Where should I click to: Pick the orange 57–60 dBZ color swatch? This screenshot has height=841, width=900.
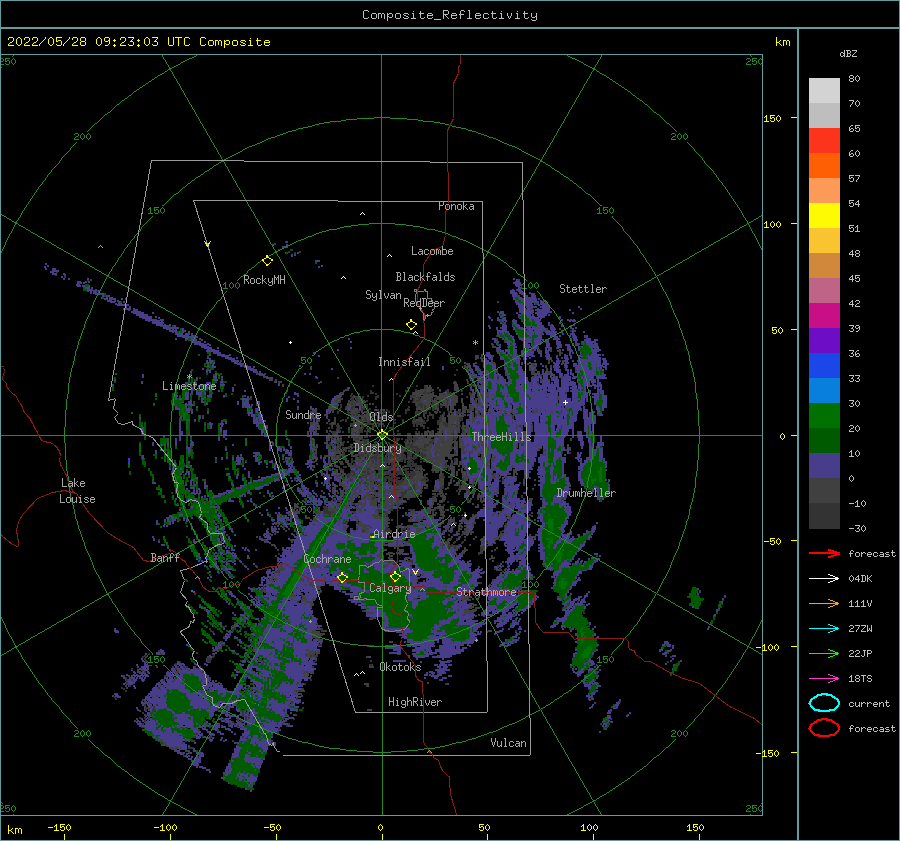click(x=824, y=166)
